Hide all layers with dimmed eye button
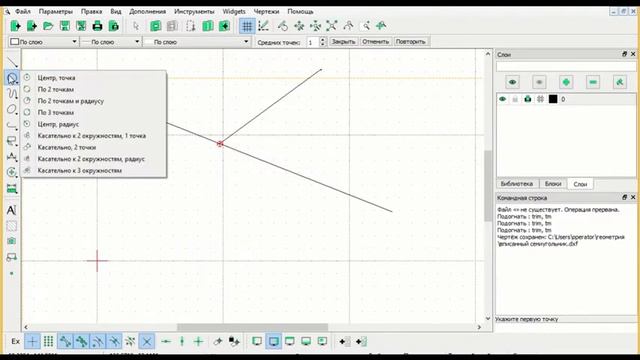This screenshot has height=360, width=640. [539, 82]
